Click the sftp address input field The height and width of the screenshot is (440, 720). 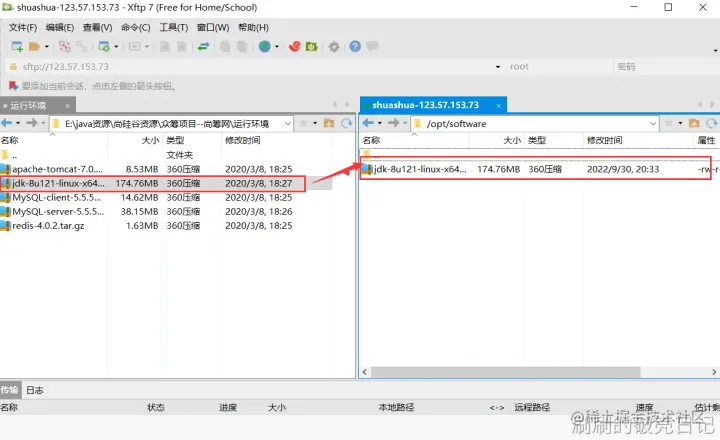(x=257, y=67)
